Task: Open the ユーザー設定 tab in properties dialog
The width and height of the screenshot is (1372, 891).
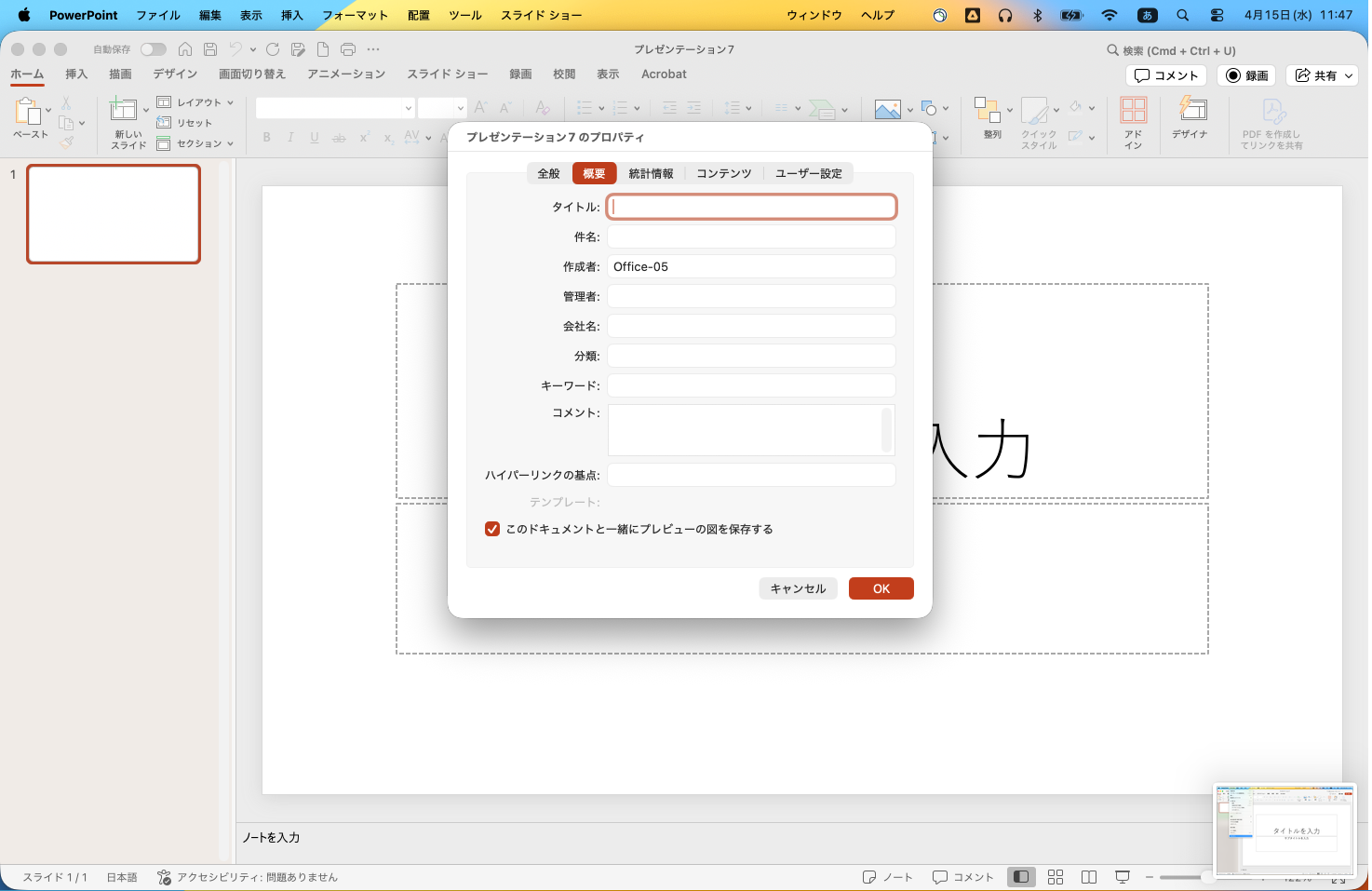Action: coord(808,173)
